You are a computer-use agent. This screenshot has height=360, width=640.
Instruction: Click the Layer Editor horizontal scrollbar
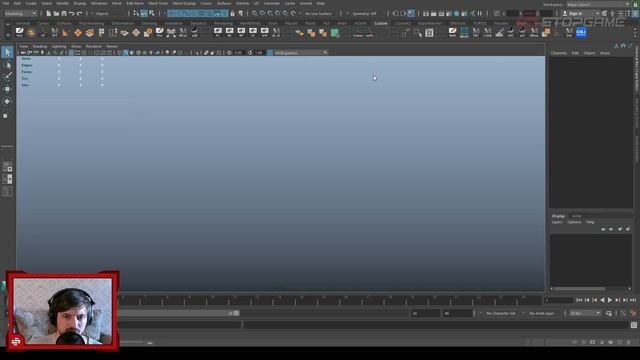[580, 289]
